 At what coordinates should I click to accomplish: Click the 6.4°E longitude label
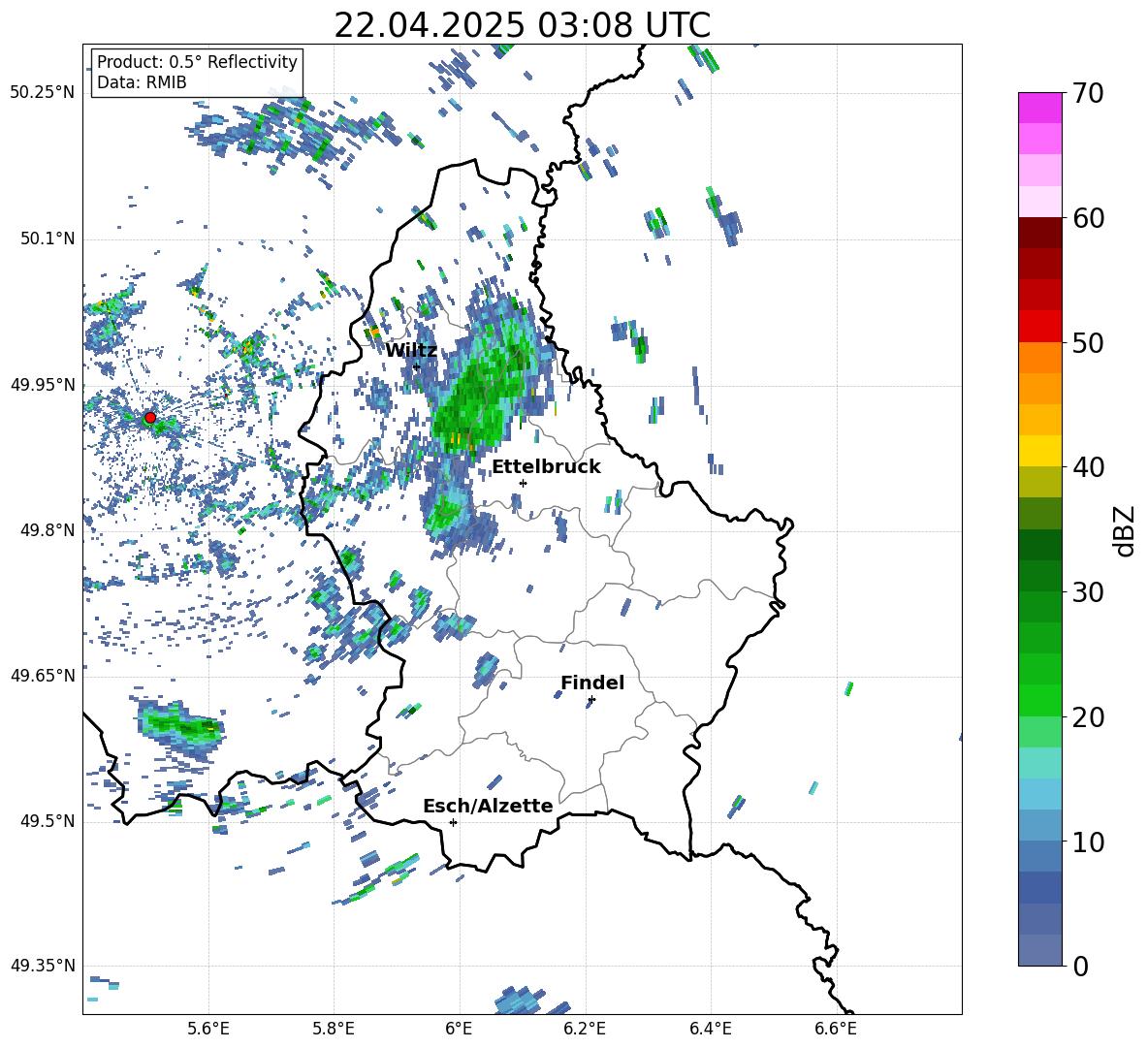tap(710, 1029)
